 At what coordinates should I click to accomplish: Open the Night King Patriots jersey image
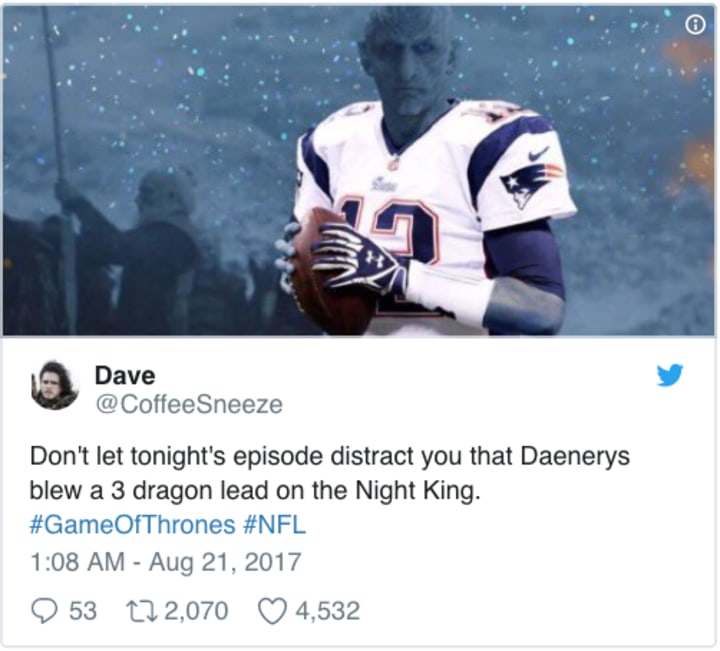(359, 170)
